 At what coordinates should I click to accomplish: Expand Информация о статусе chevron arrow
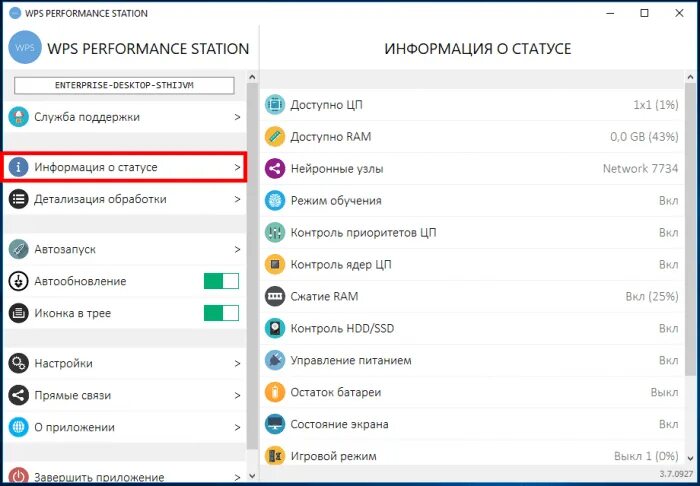(x=238, y=167)
